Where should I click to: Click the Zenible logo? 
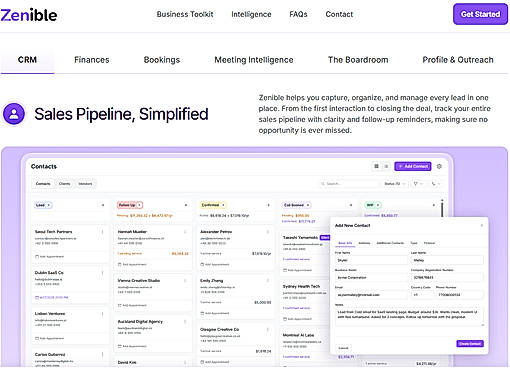click(x=29, y=15)
